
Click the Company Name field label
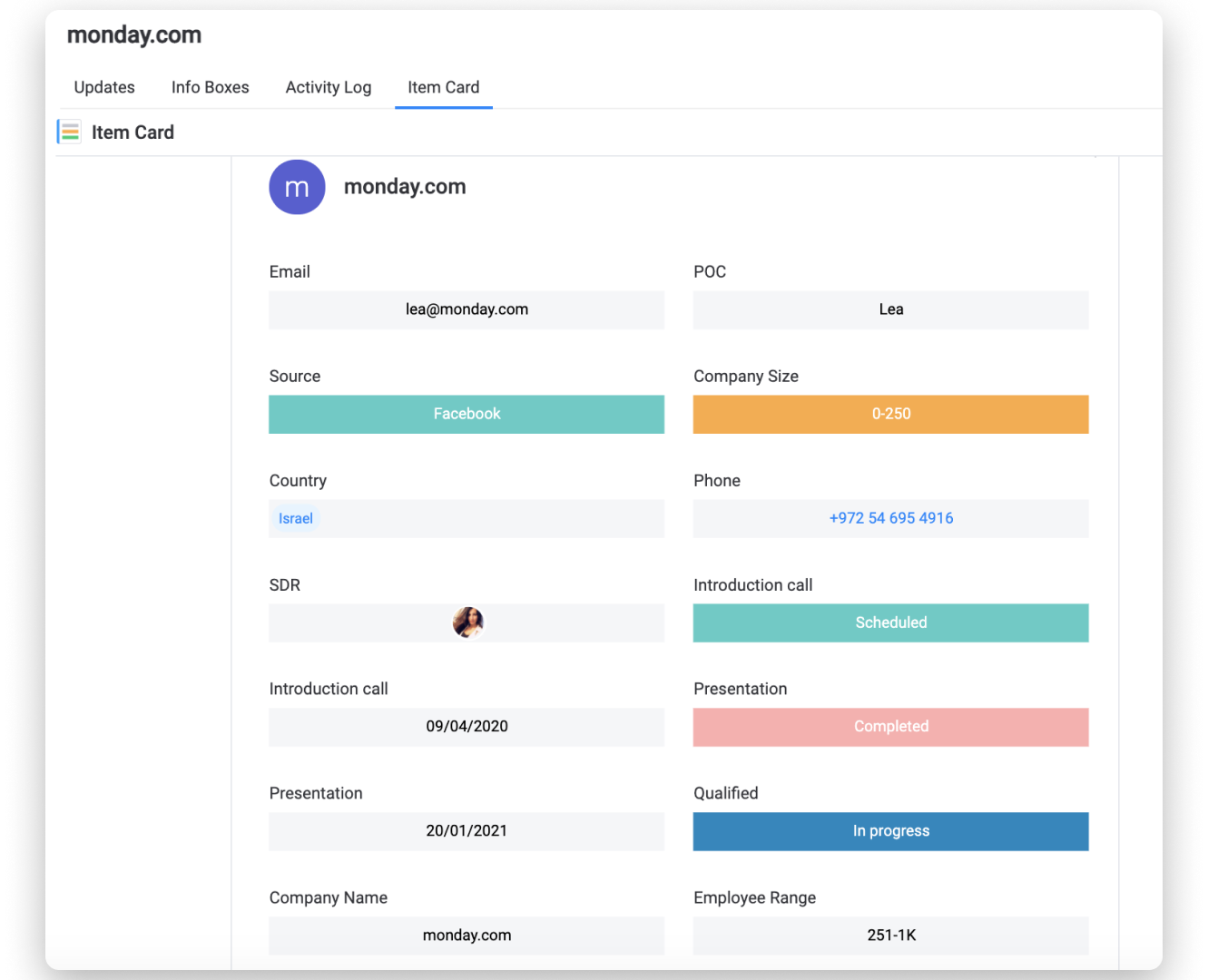329,897
